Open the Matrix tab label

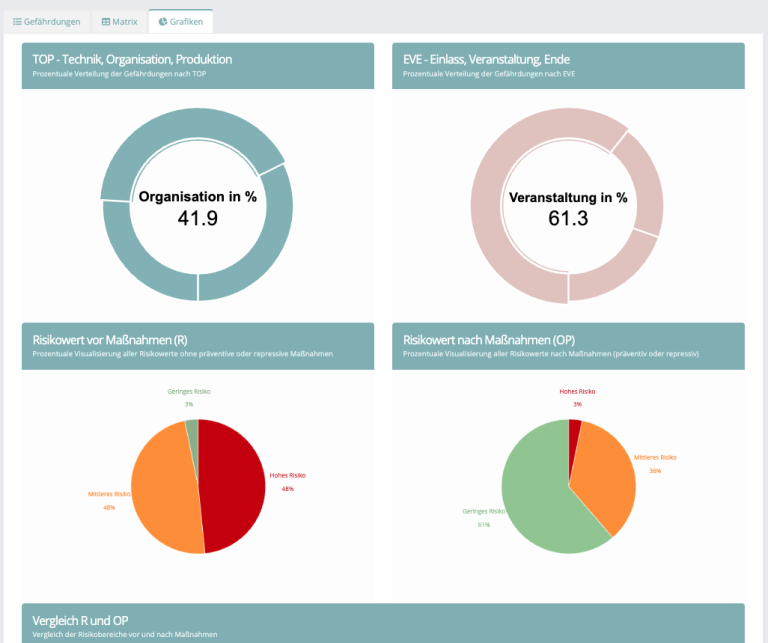[x=125, y=21]
